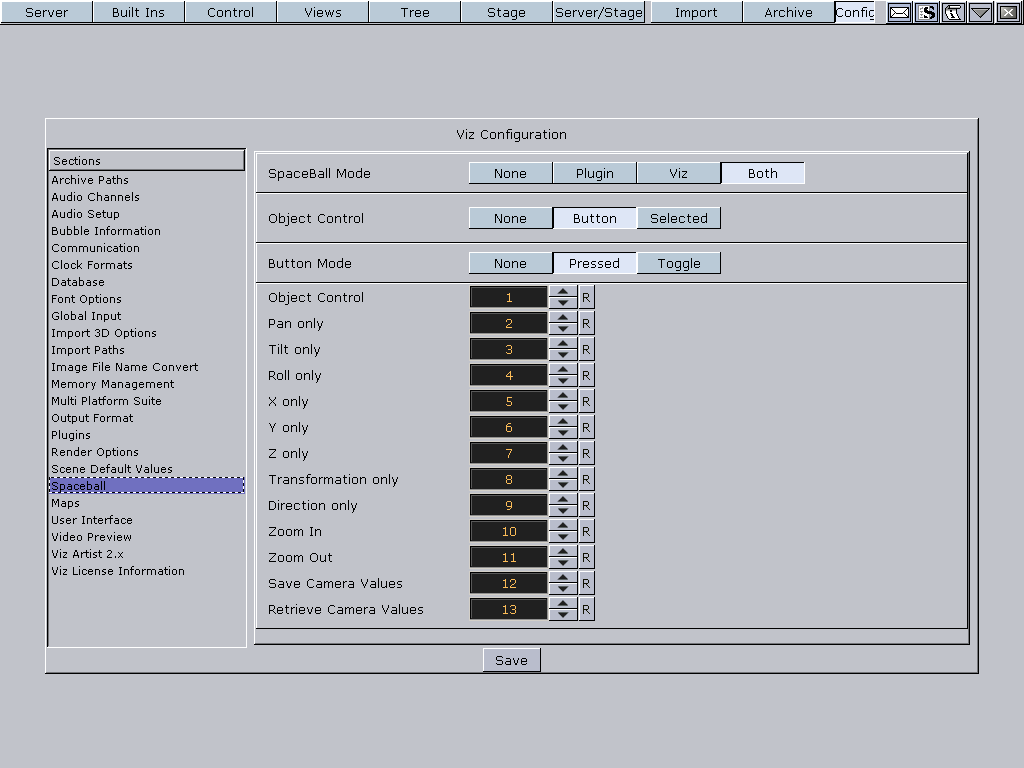Open the envelope message icon

coord(900,12)
